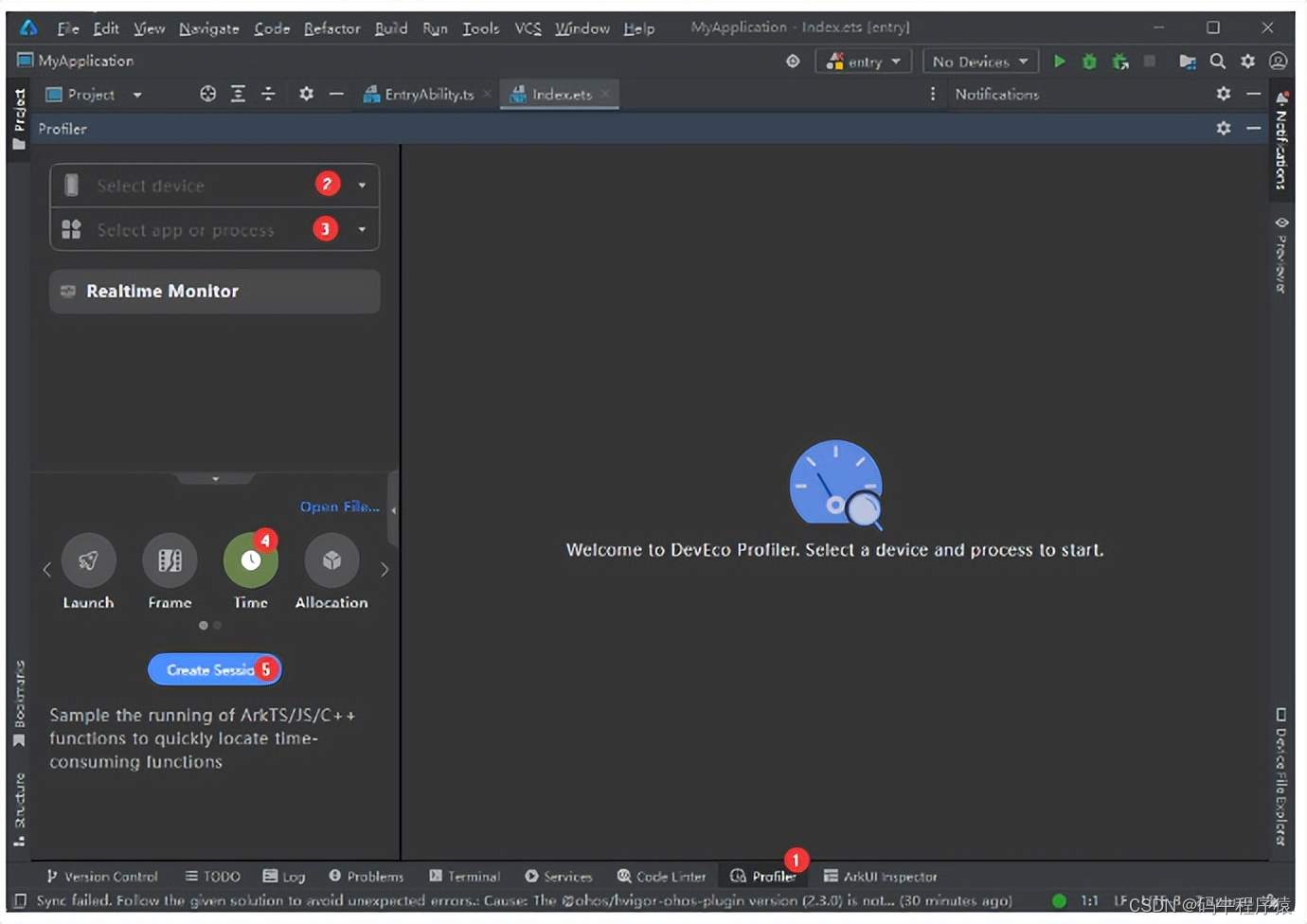This screenshot has width=1307, height=924.
Task: Open the Refactor menu
Action: tap(331, 28)
